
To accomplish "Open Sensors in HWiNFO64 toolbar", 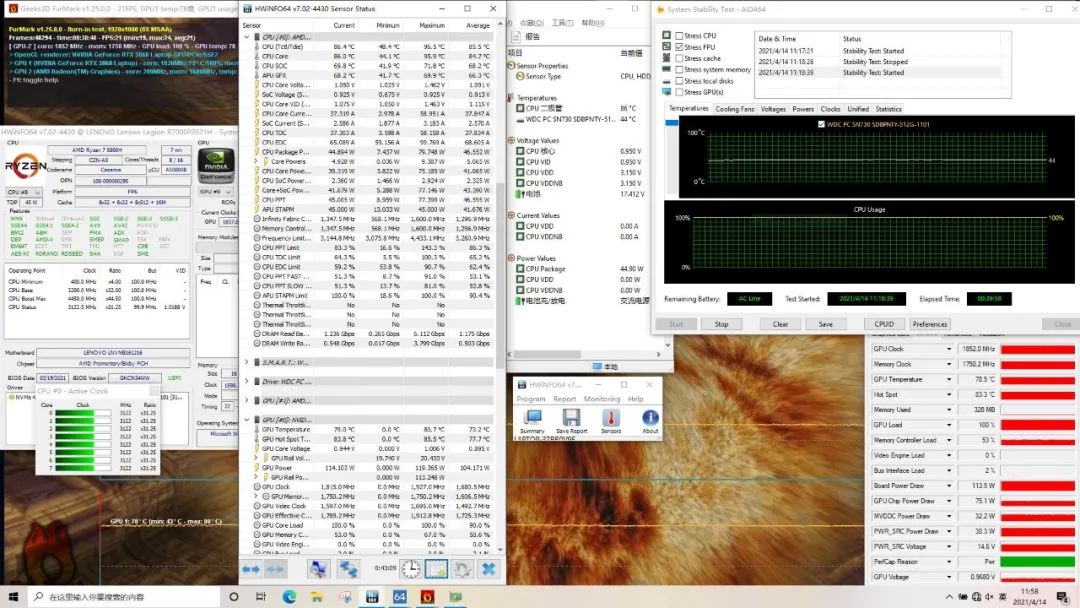I will click(x=610, y=418).
